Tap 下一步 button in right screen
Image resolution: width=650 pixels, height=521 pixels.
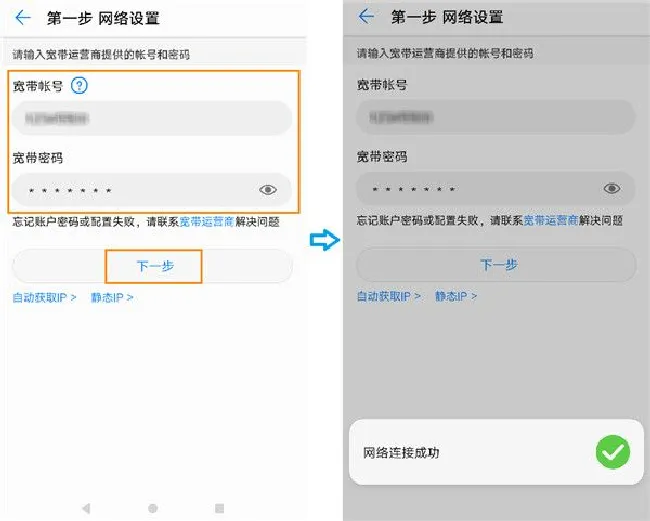point(496,264)
